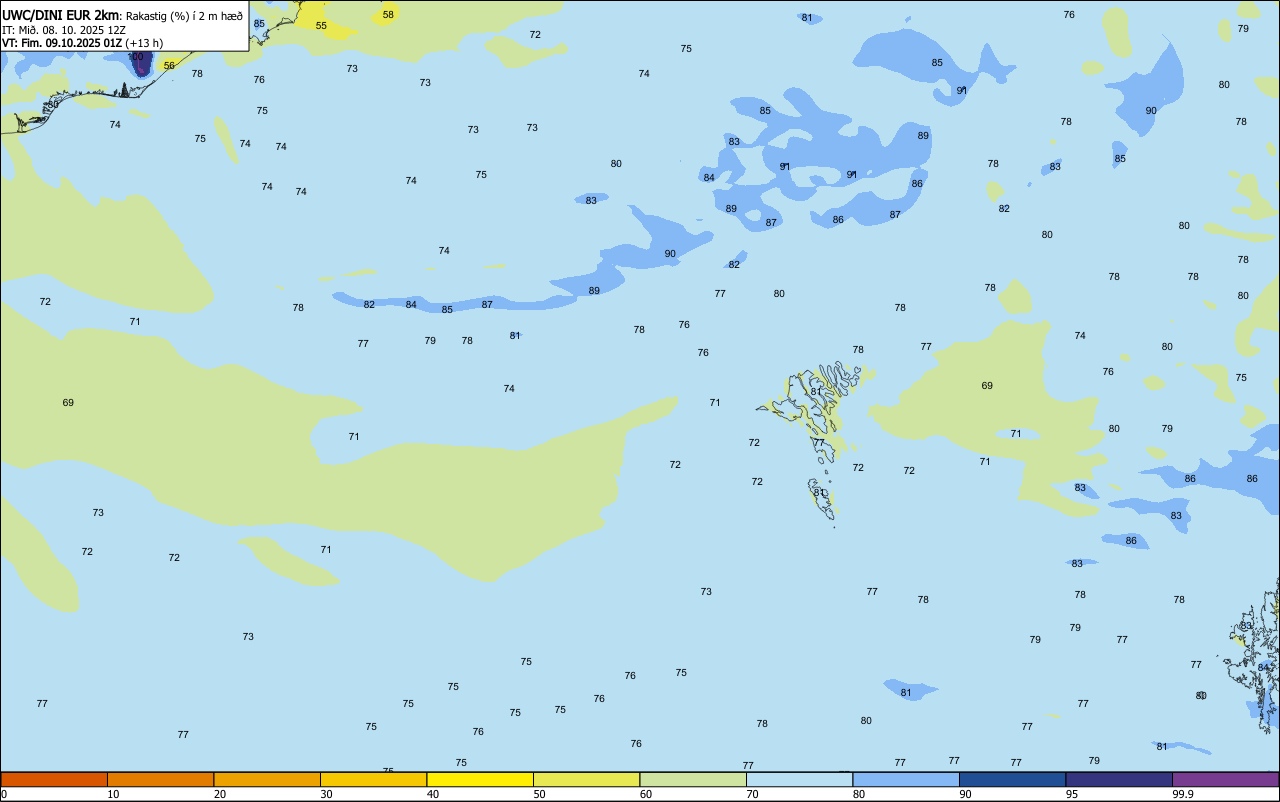This screenshot has width=1280, height=802.
Task: Click the 70–80 pale blue legend swatch
Action: [799, 779]
